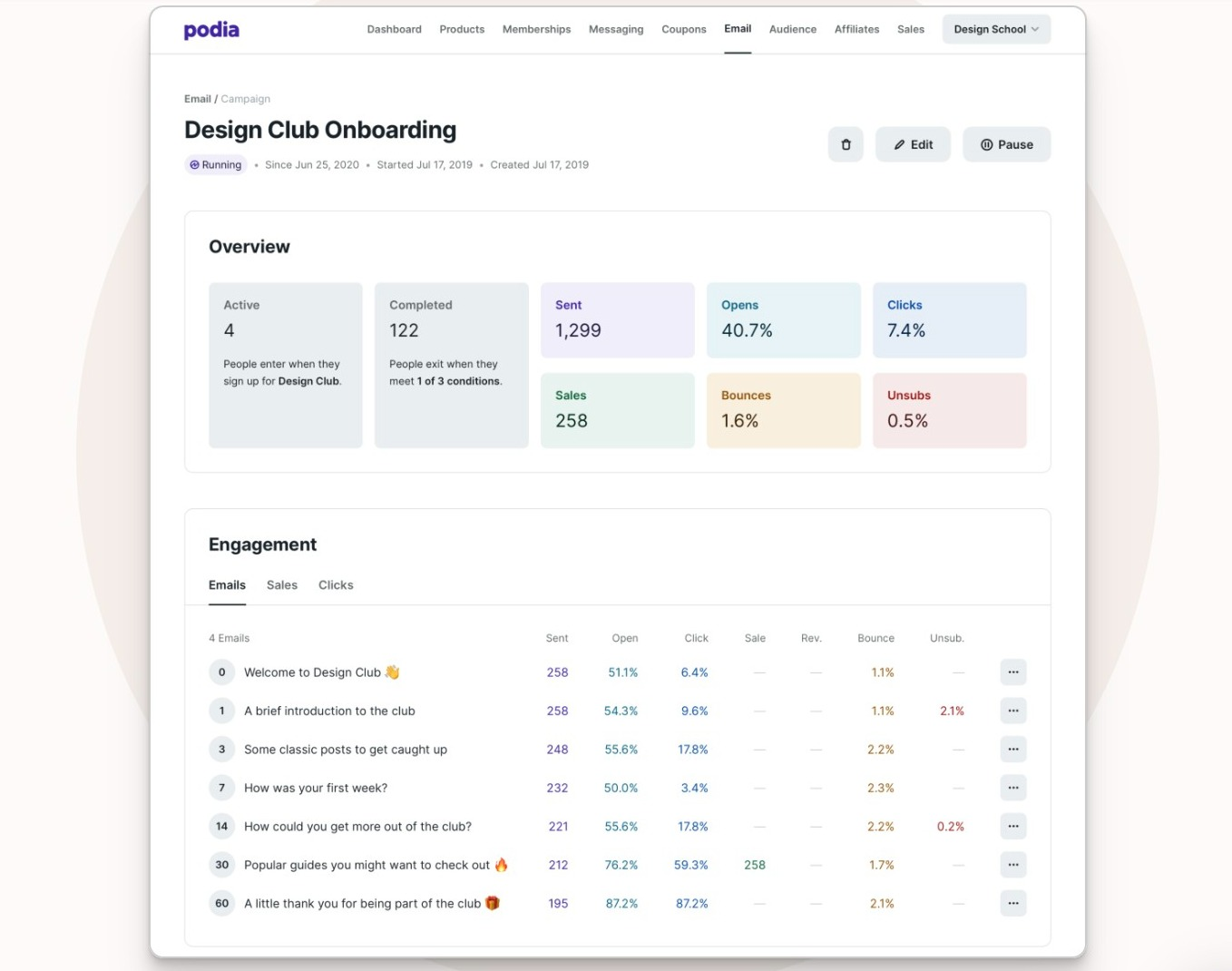Screen dimensions: 1232x971
Task: Open the Products nav item
Action: tap(462, 29)
